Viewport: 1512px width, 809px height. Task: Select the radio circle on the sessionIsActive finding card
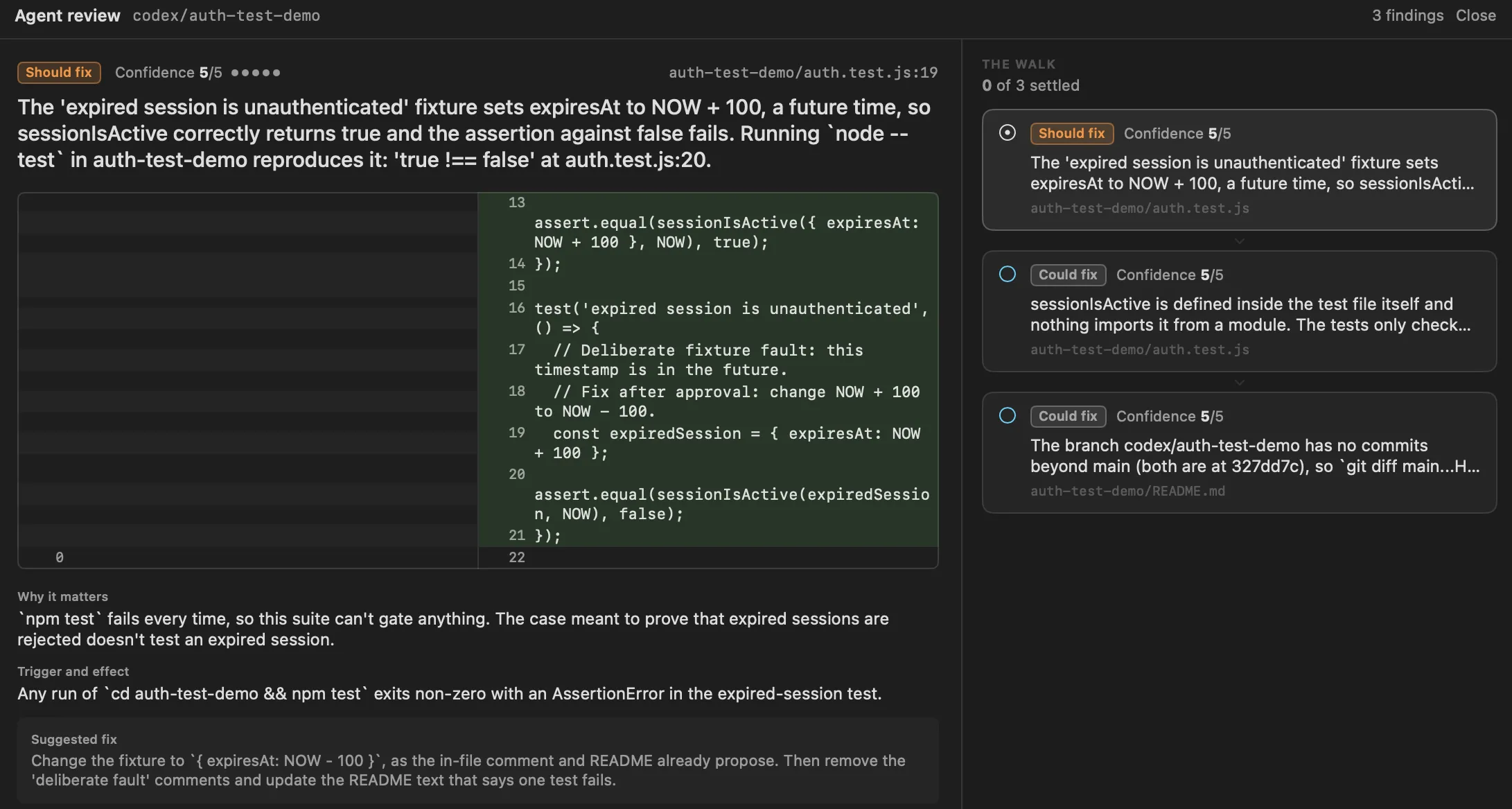pos(1008,274)
